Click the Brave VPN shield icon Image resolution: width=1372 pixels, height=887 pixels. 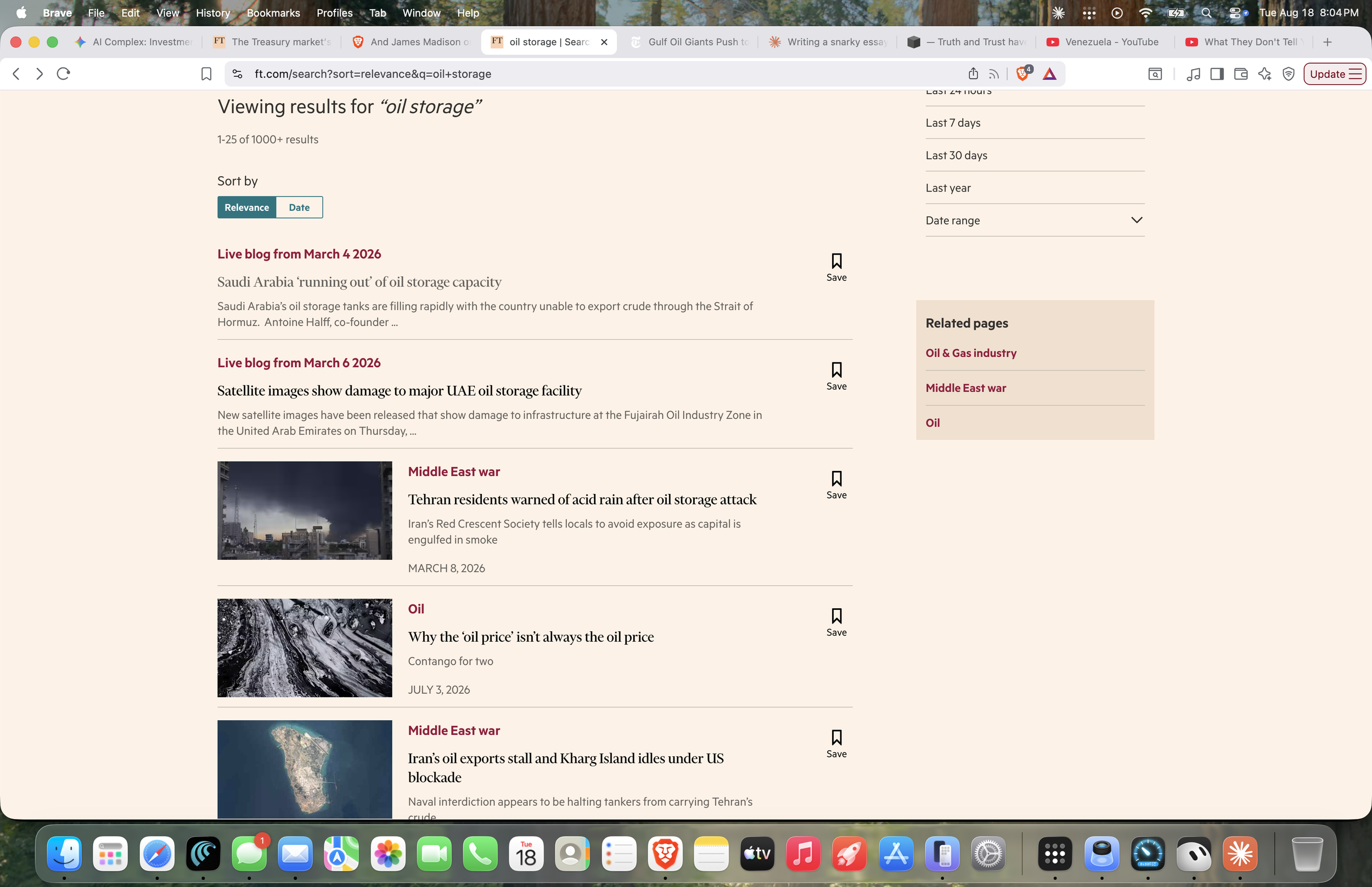[x=1289, y=74]
